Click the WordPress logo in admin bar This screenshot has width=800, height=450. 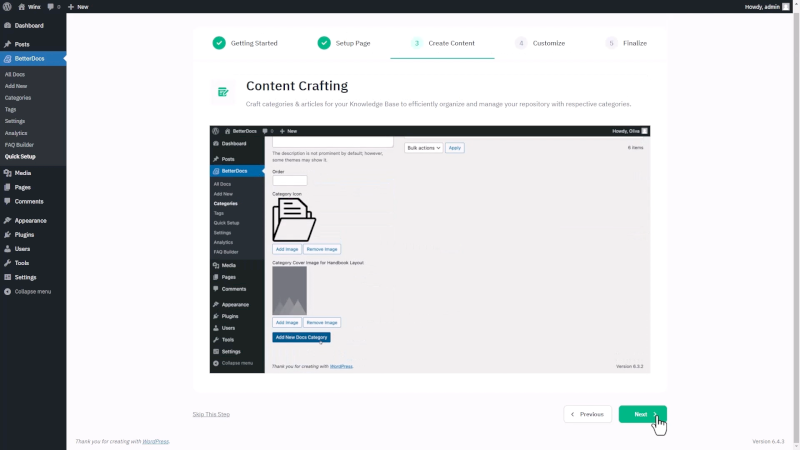[x=7, y=7]
